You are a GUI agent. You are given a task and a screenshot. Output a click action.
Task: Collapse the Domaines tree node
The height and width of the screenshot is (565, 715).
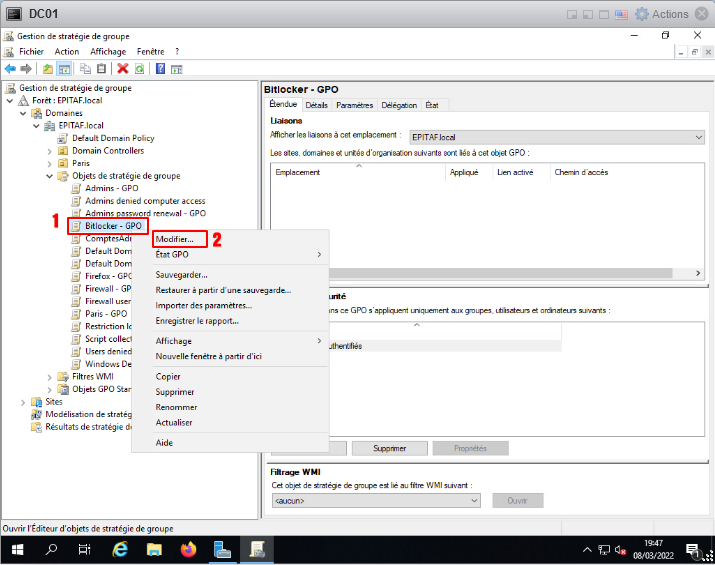24,113
